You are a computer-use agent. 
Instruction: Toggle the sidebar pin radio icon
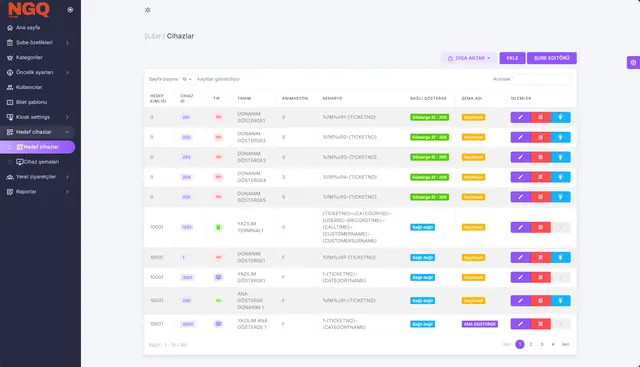click(x=70, y=10)
